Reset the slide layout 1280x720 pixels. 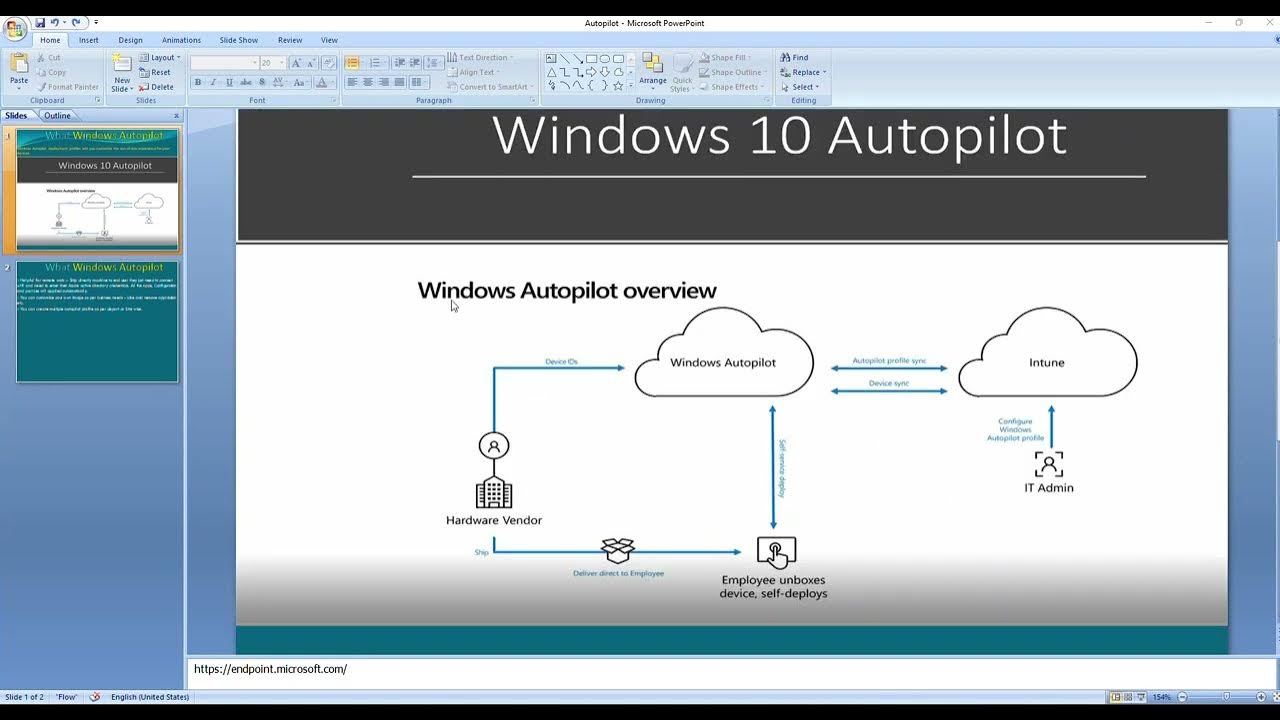click(x=155, y=72)
